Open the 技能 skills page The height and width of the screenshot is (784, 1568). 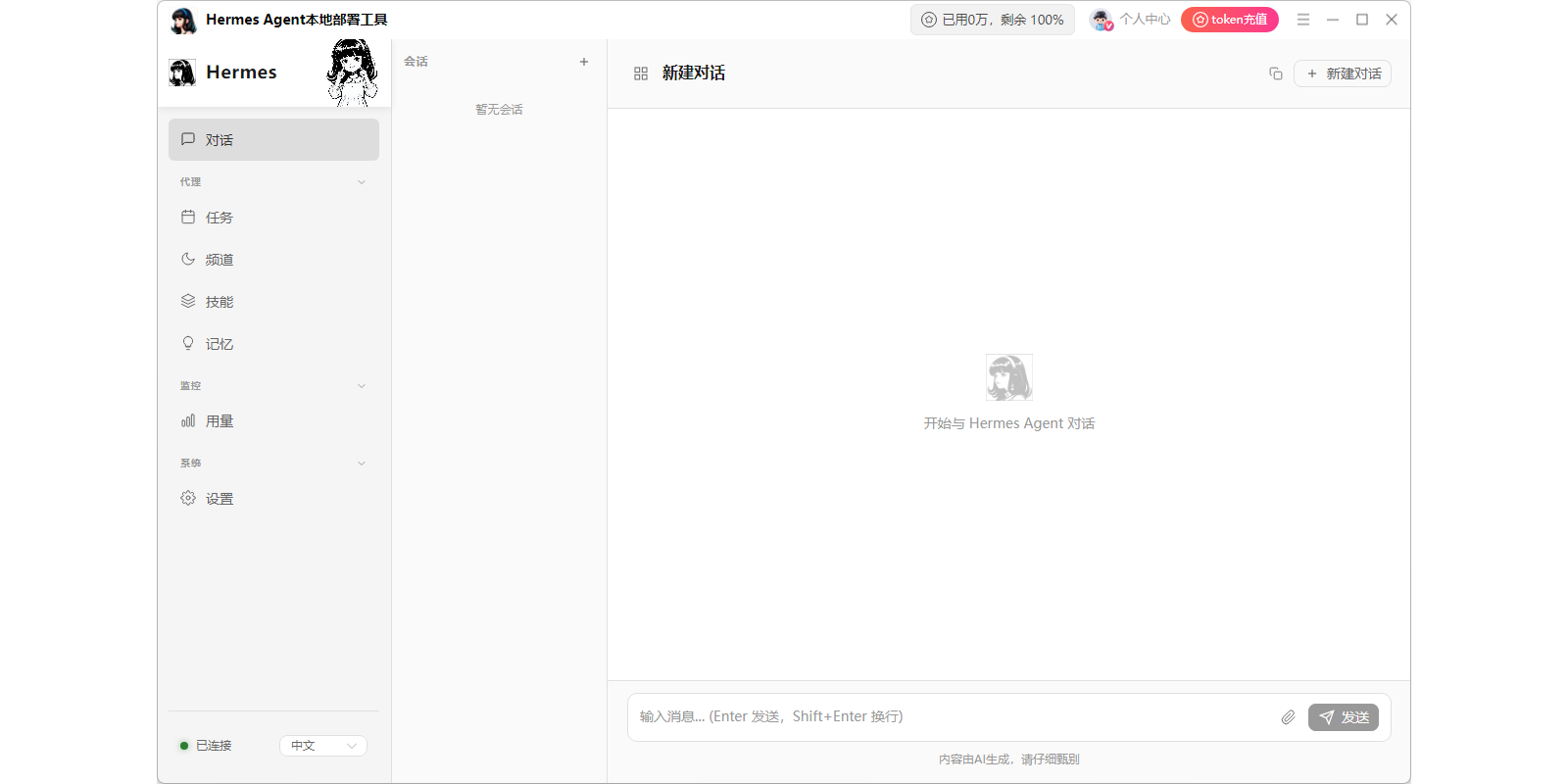coord(273,302)
